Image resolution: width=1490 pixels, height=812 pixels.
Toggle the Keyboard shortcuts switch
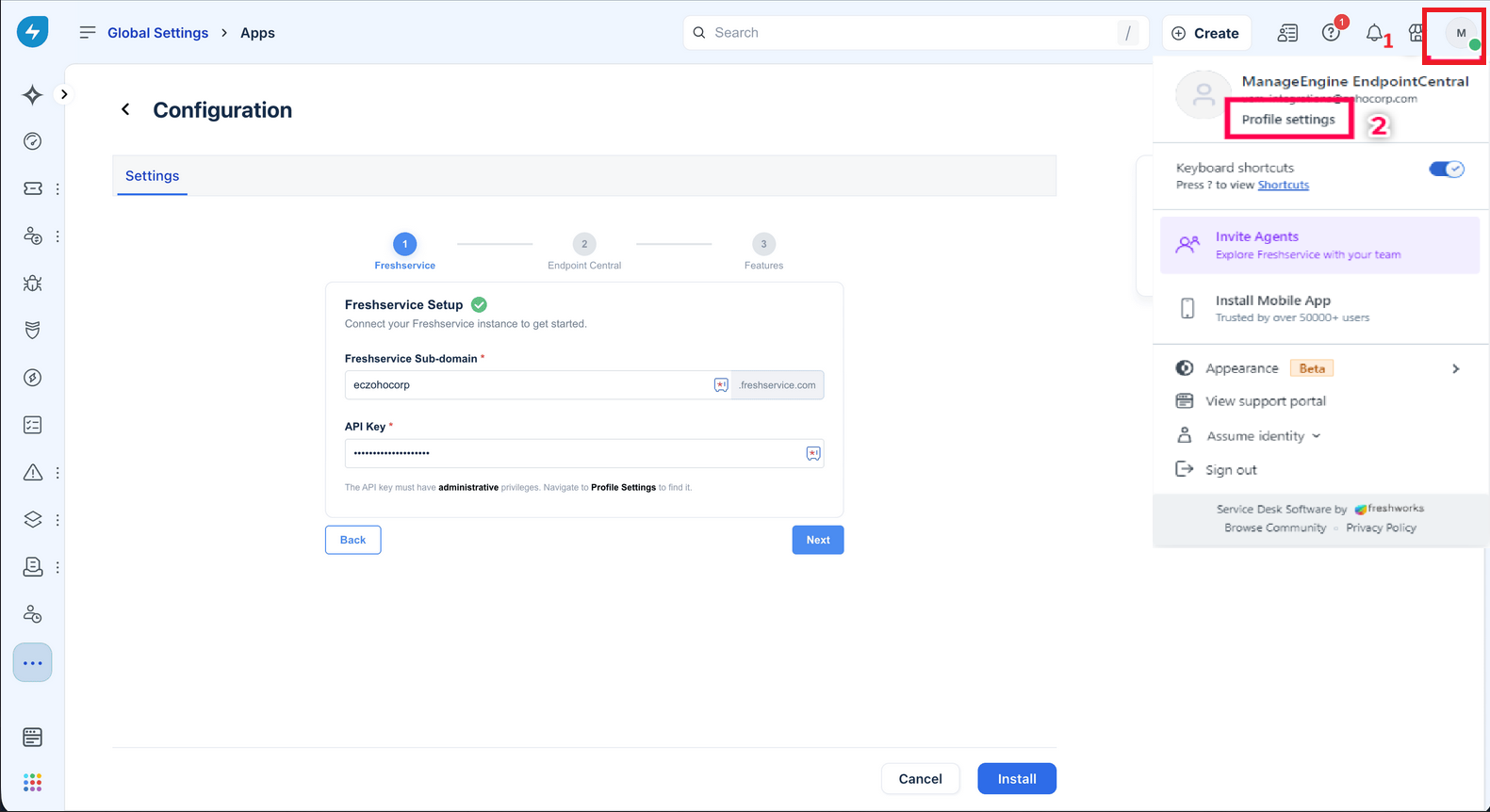(1447, 170)
